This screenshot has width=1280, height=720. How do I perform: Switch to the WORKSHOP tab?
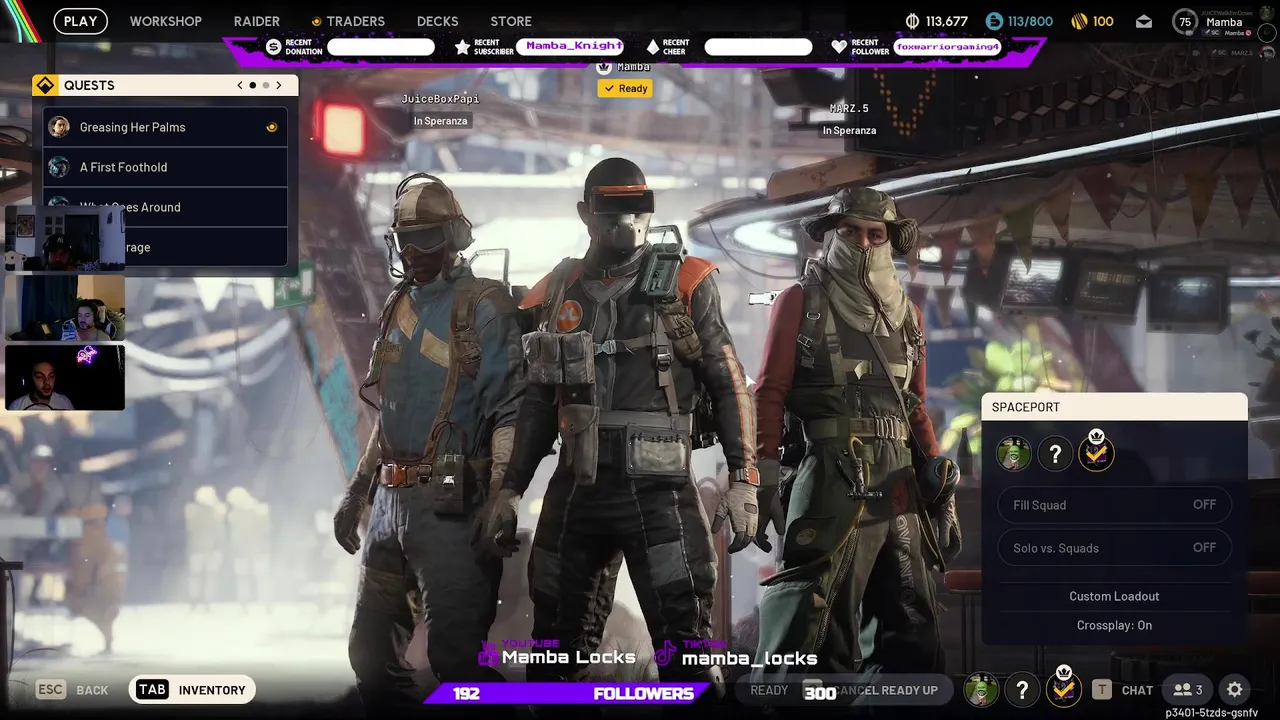(x=165, y=21)
